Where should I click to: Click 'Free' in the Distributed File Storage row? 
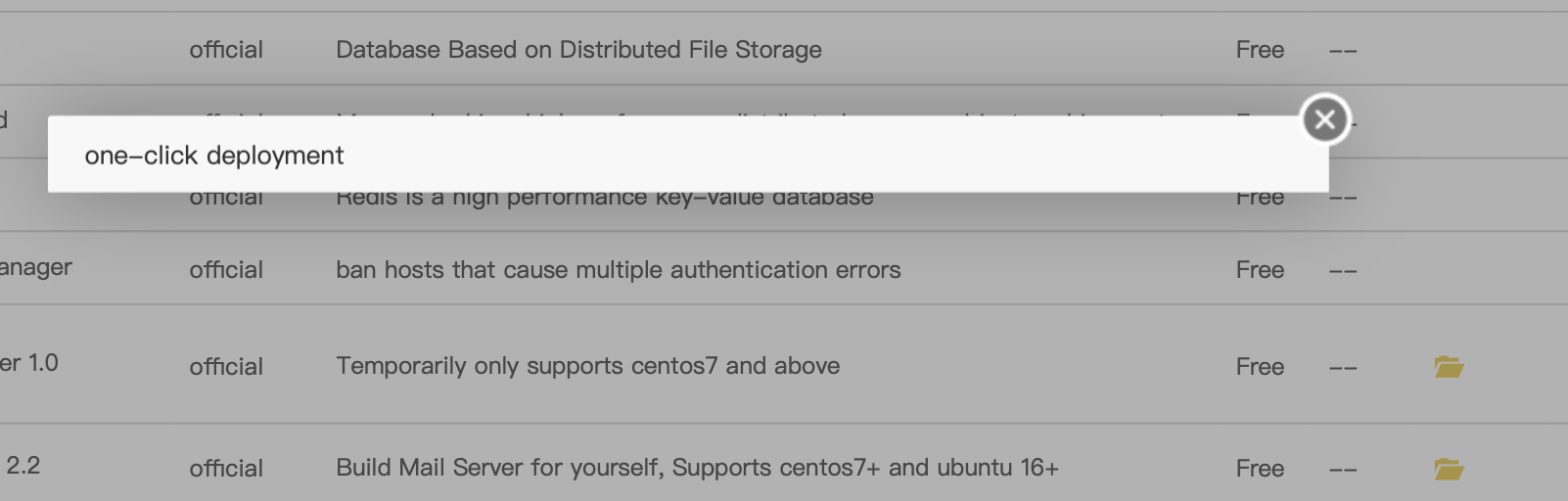(1260, 50)
